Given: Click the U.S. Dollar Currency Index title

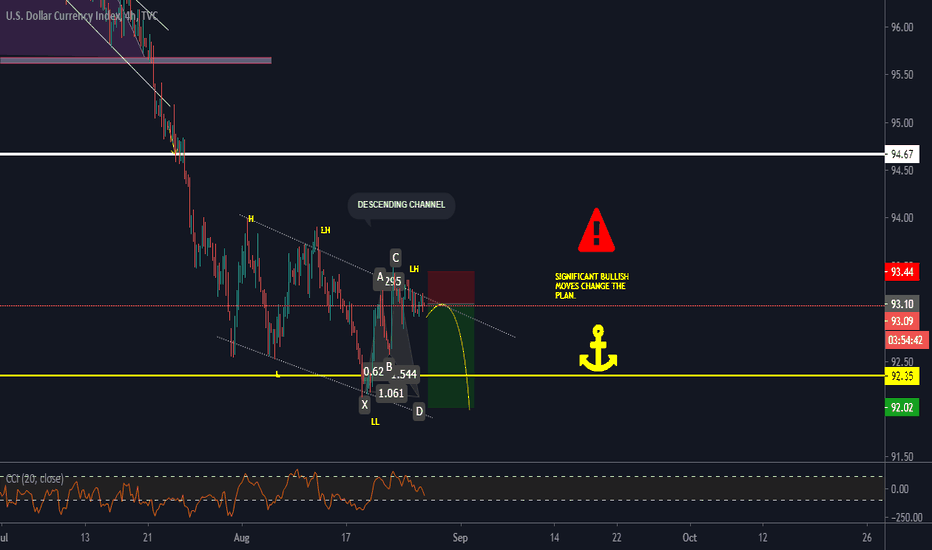Looking at the screenshot, I should [x=81, y=15].
